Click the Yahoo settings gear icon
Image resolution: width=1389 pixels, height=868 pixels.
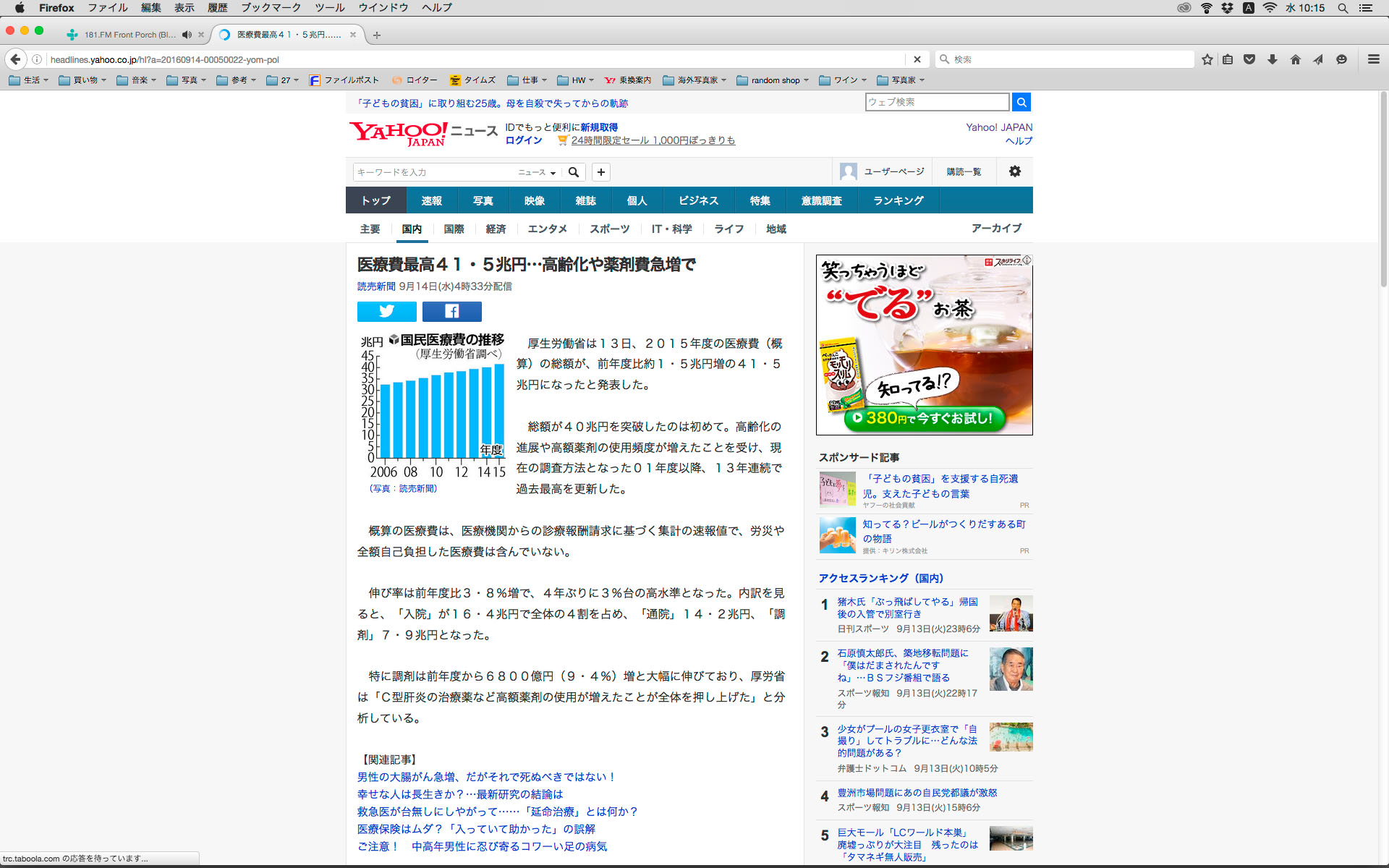(x=1014, y=171)
